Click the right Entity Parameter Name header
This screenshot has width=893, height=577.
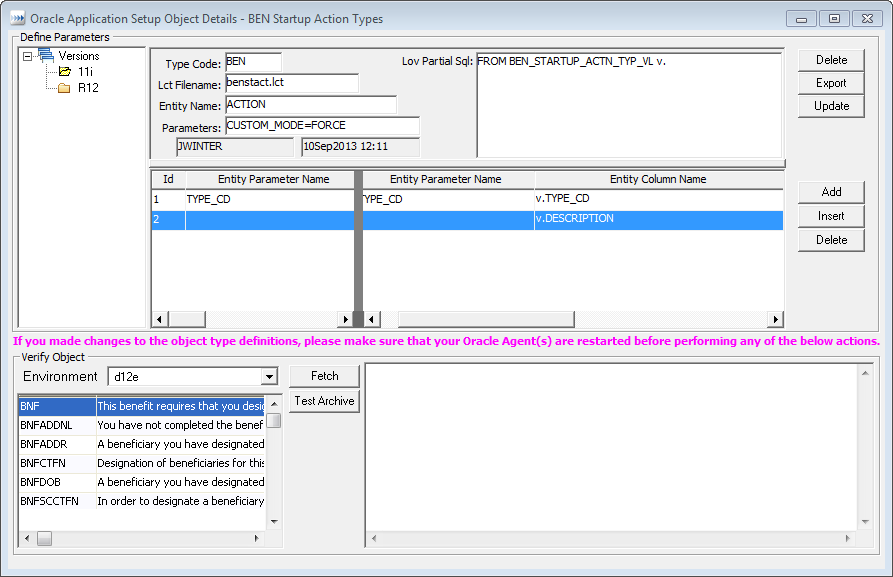[446, 179]
